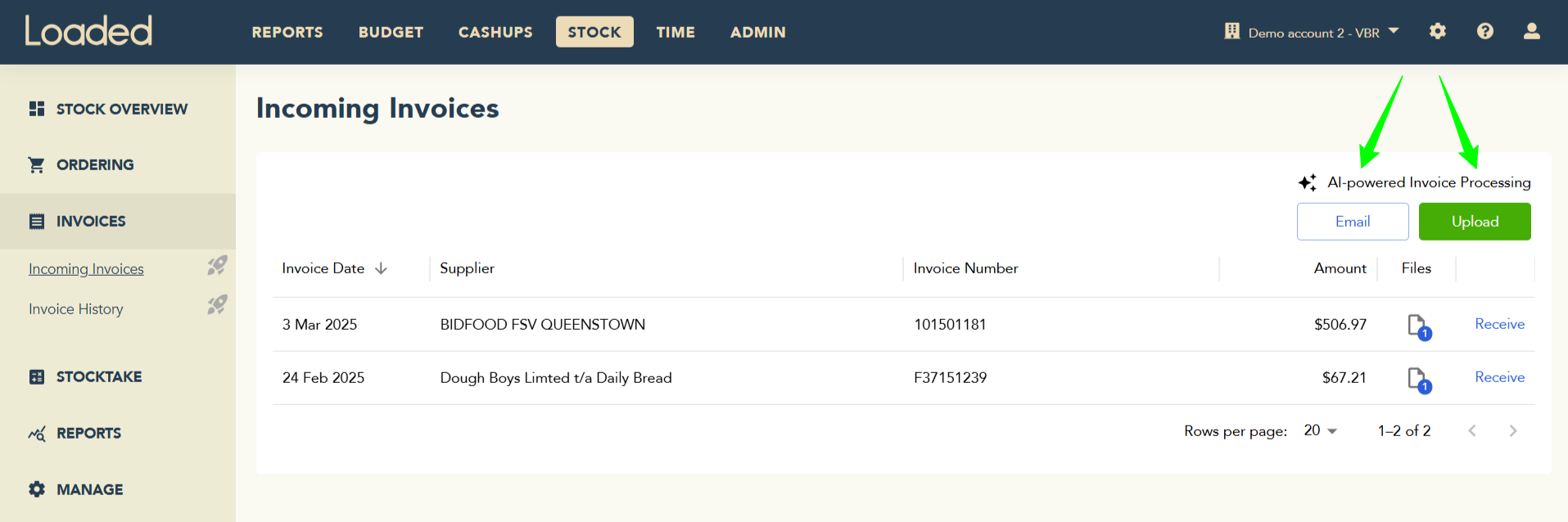Switch to the Cashups tab
The image size is (1568, 522).
point(495,32)
